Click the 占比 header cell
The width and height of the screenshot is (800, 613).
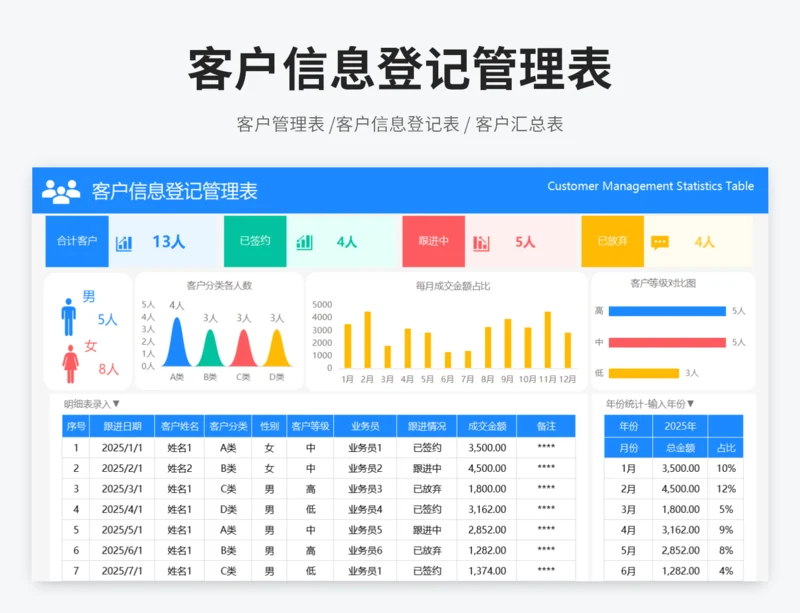click(x=726, y=448)
